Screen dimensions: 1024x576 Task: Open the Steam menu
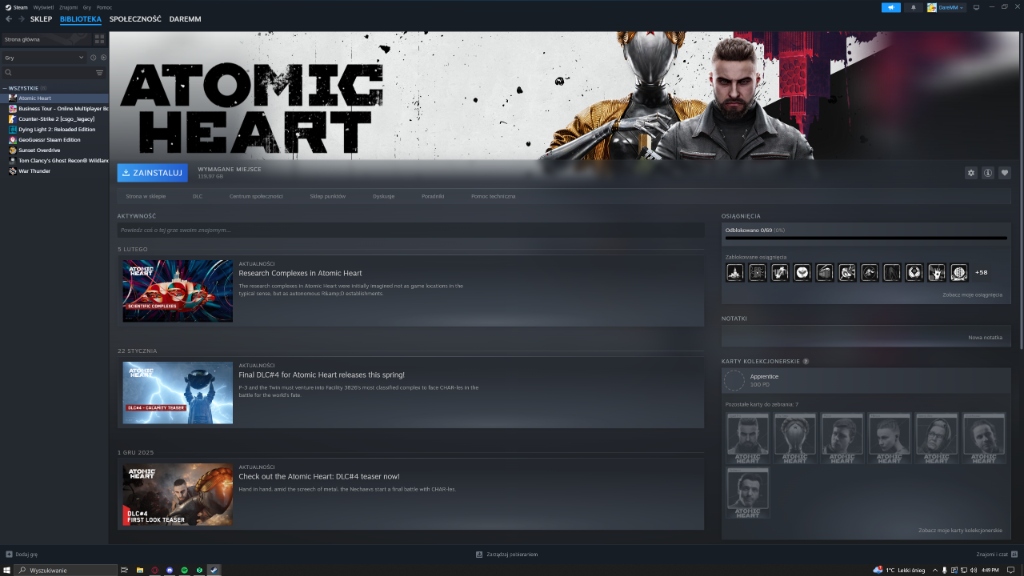coord(17,7)
